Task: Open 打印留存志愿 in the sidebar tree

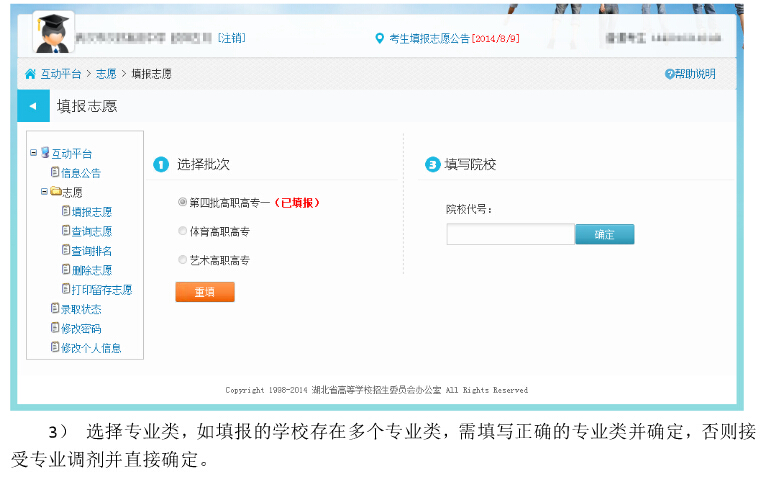Action: tap(101, 290)
